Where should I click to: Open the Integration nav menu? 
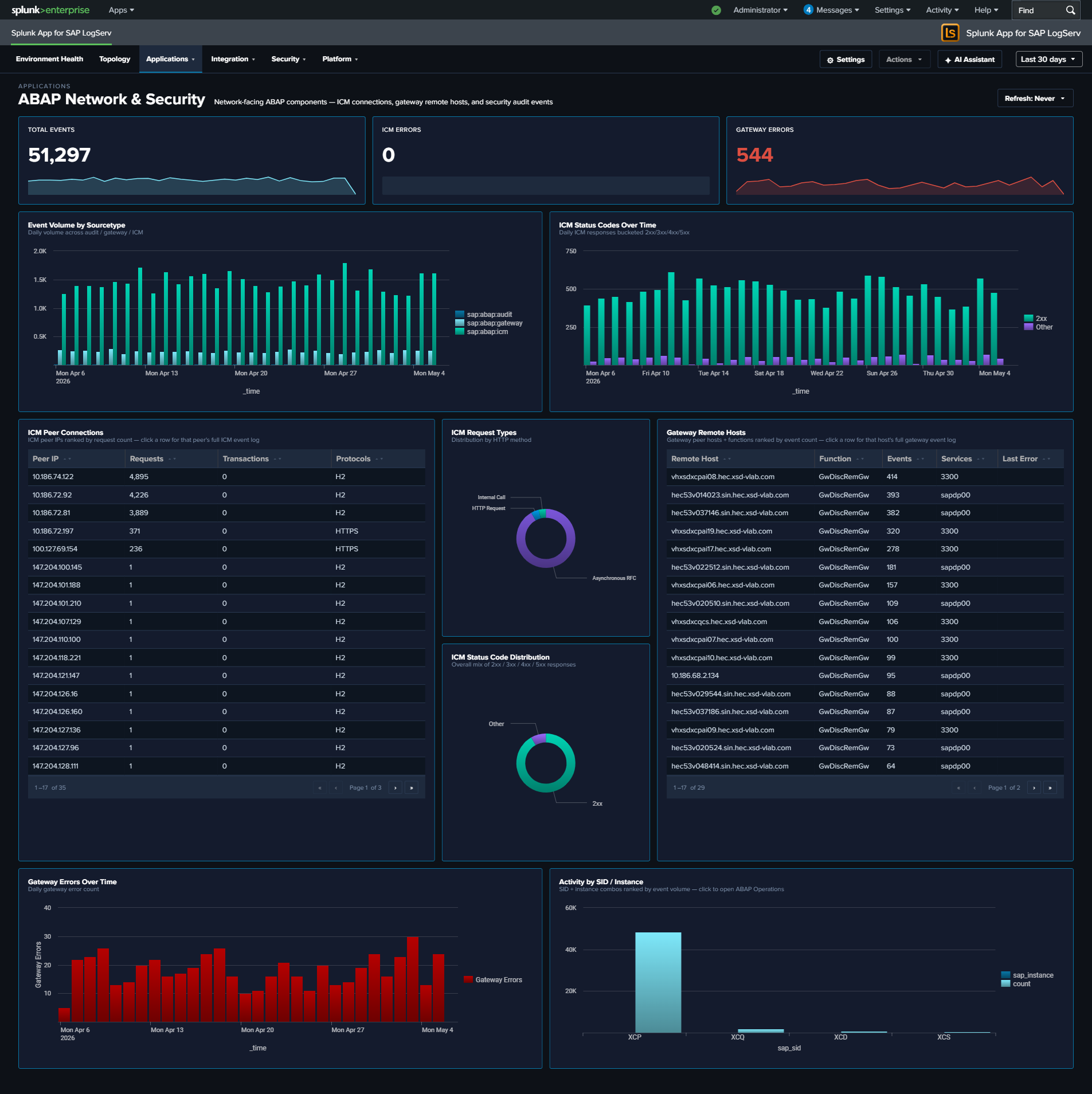click(233, 59)
